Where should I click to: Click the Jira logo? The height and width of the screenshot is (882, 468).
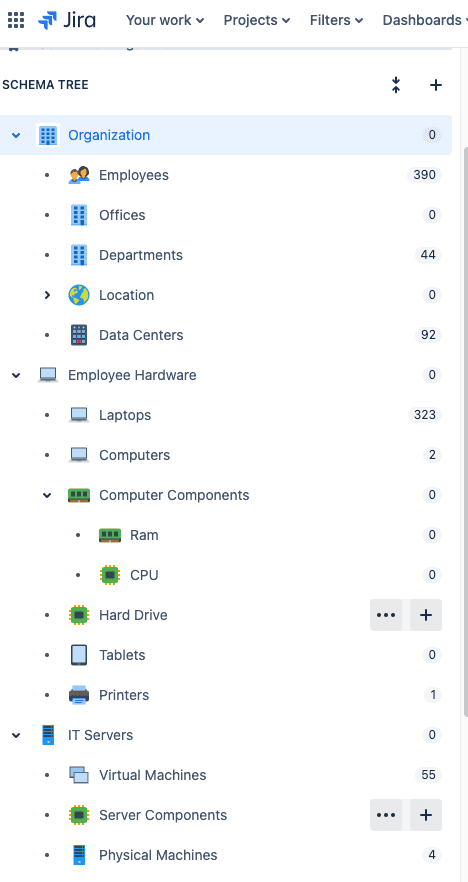66,20
